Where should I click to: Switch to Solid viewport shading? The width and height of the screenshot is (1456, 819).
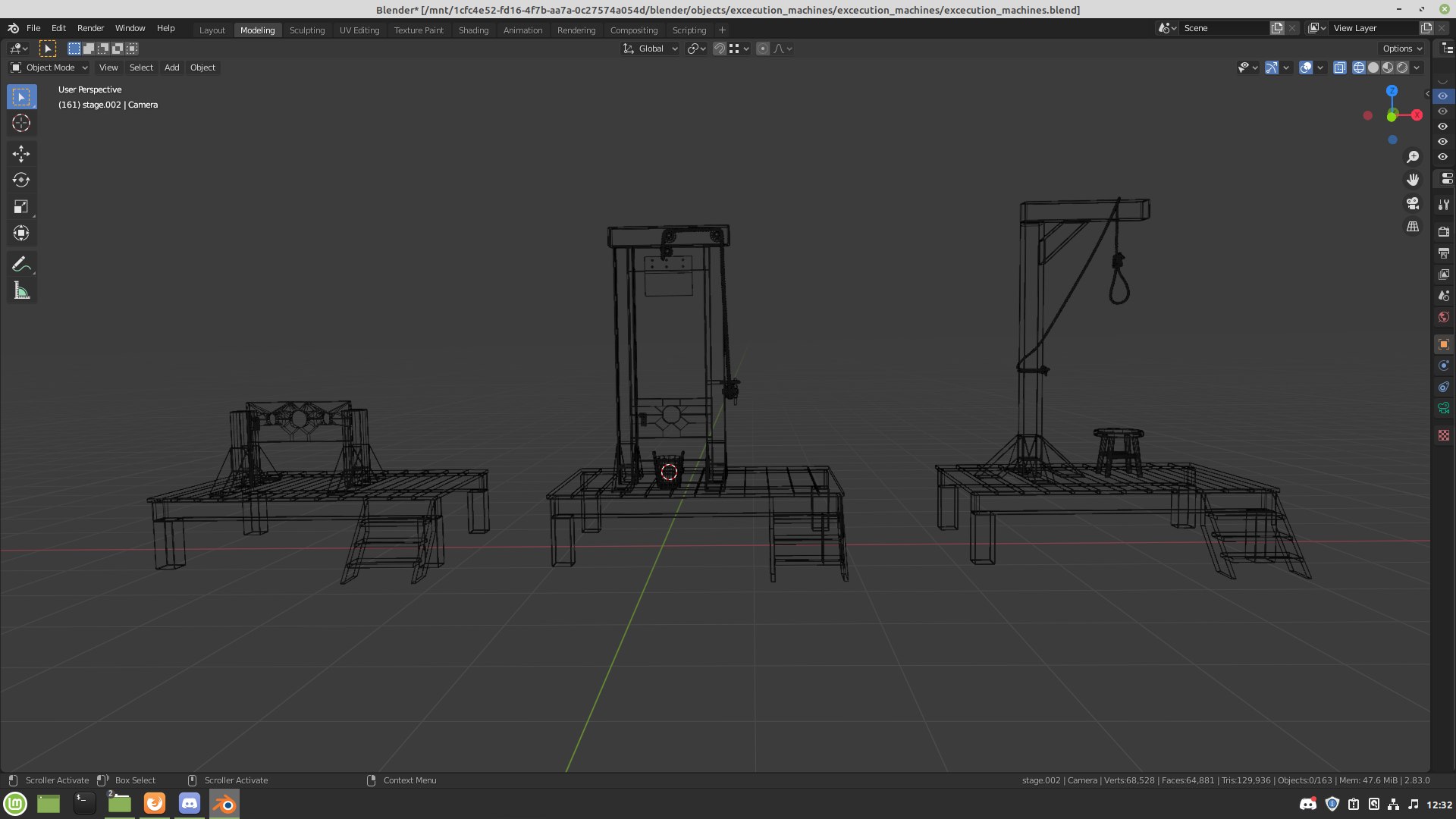click(x=1373, y=67)
